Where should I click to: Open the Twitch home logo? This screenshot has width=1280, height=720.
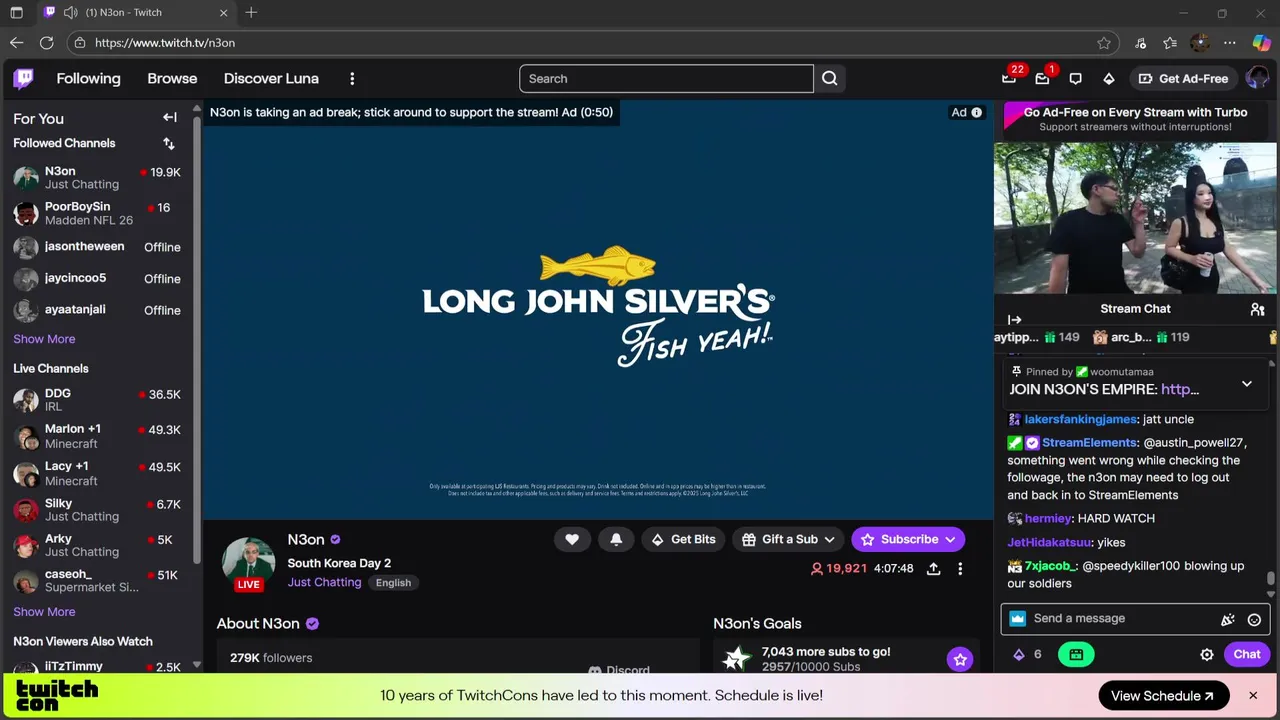coord(23,79)
